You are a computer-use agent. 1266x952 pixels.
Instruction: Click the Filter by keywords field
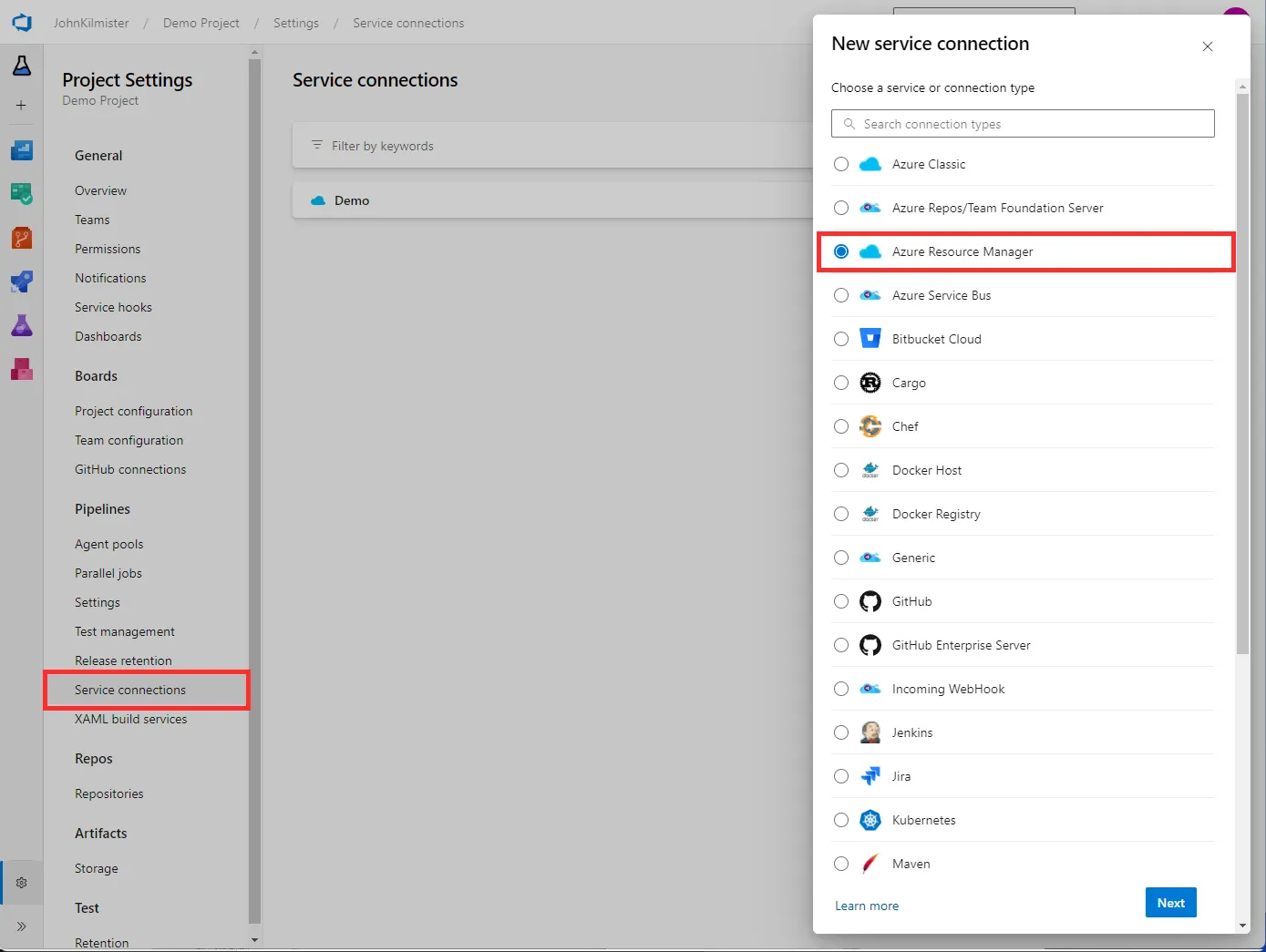pyautogui.click(x=552, y=145)
